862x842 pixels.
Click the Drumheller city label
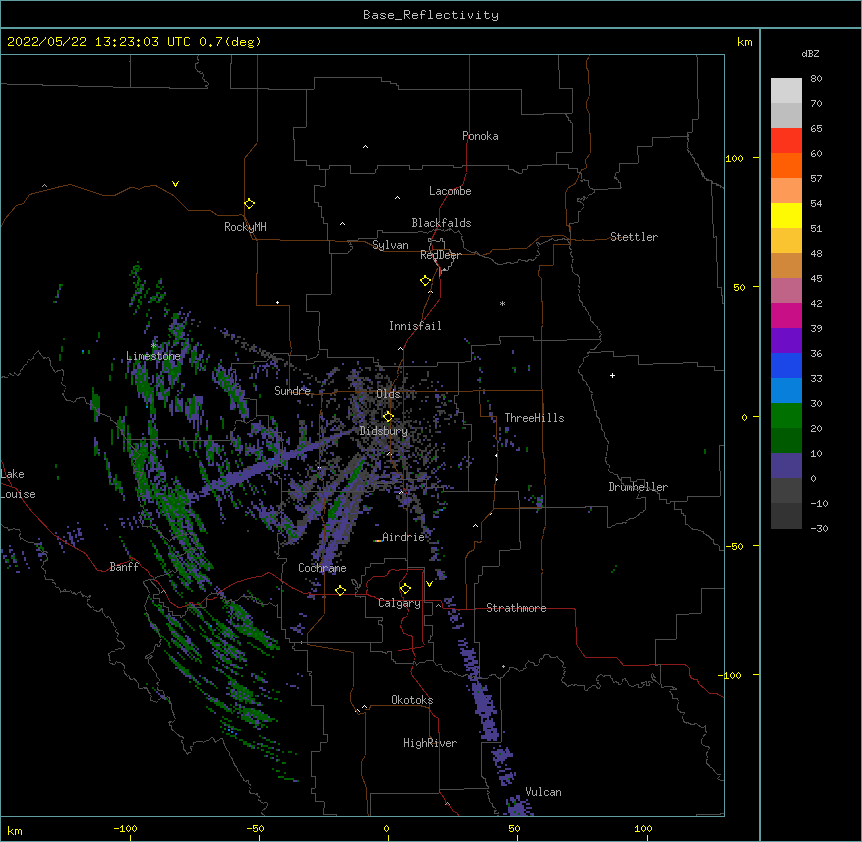point(638,487)
